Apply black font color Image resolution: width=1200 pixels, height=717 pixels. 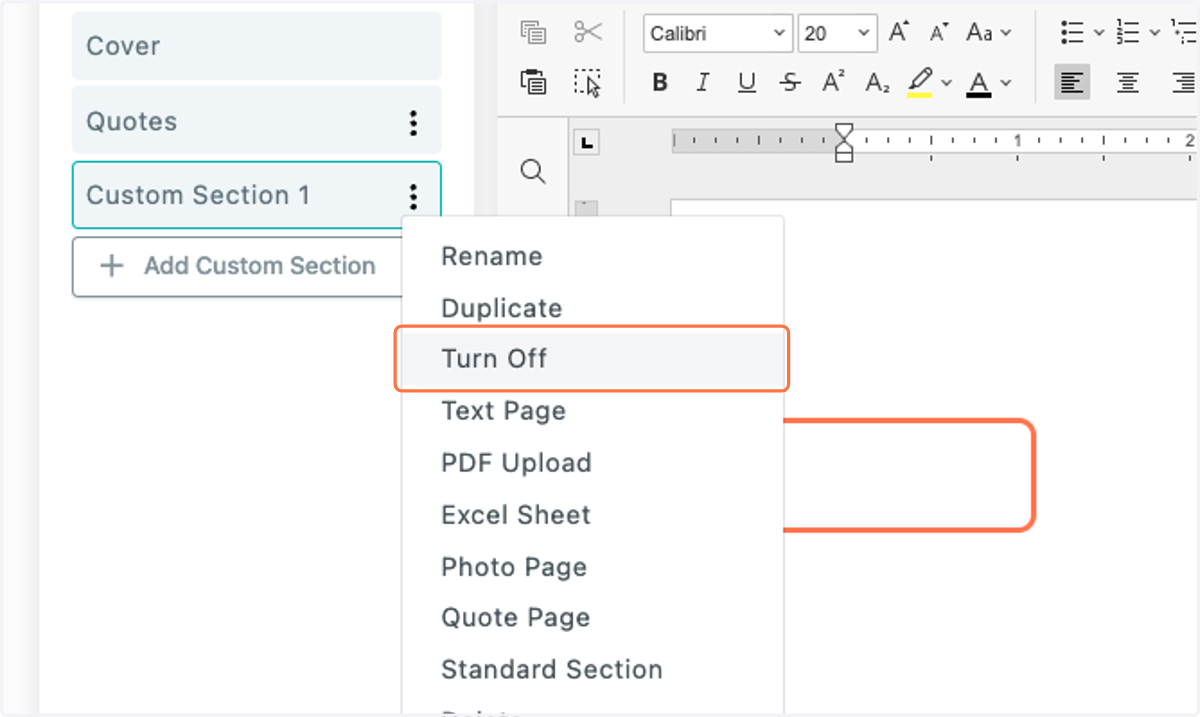[x=979, y=83]
